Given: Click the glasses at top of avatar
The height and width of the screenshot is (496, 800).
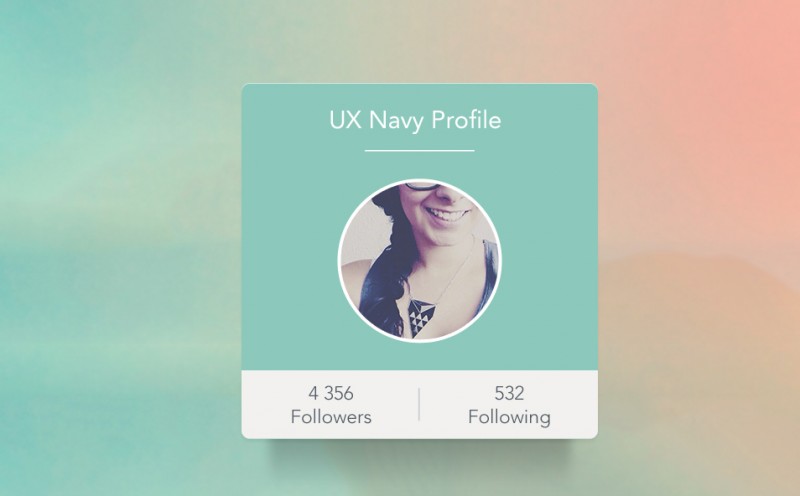Looking at the screenshot, I should [422, 186].
